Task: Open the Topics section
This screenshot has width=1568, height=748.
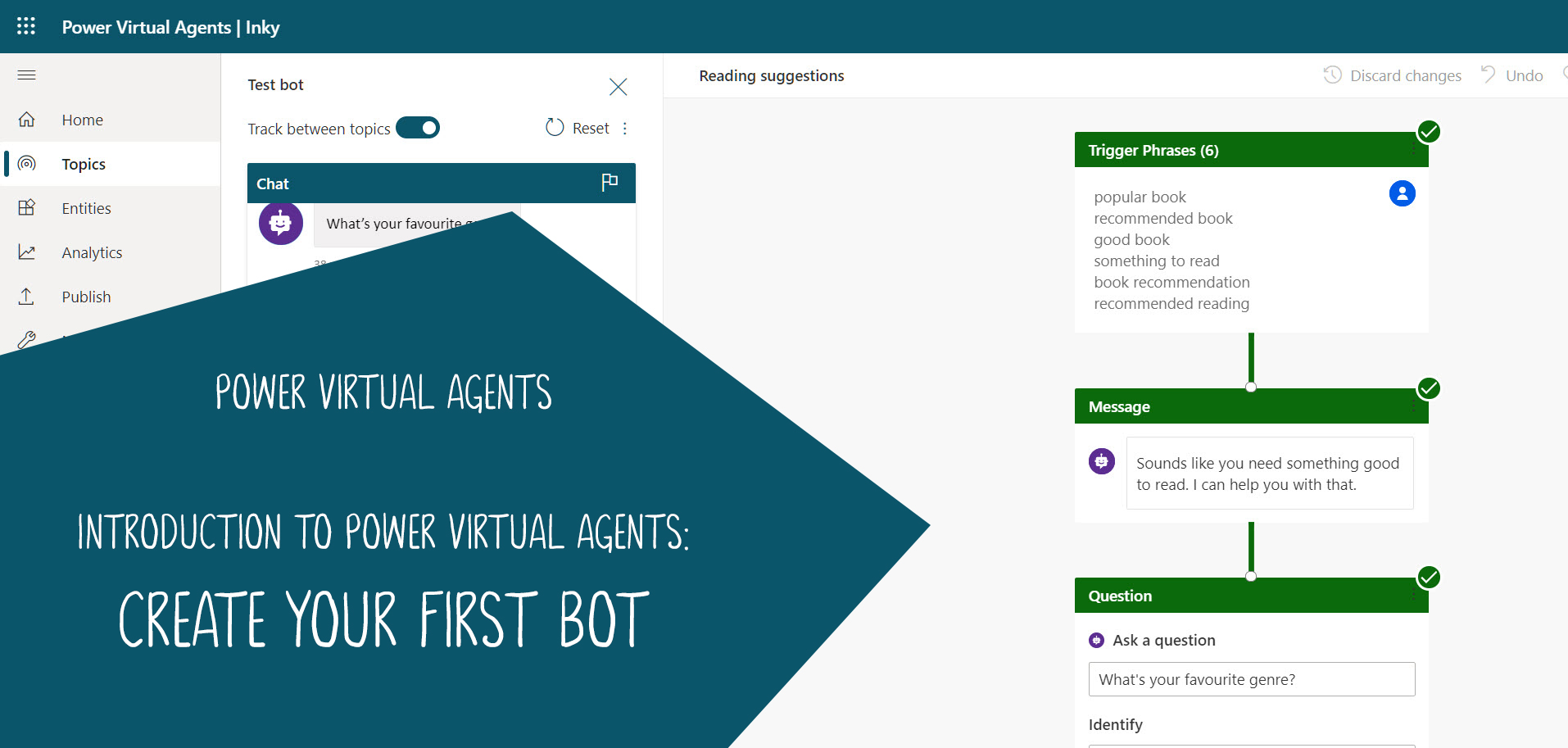Action: (84, 164)
